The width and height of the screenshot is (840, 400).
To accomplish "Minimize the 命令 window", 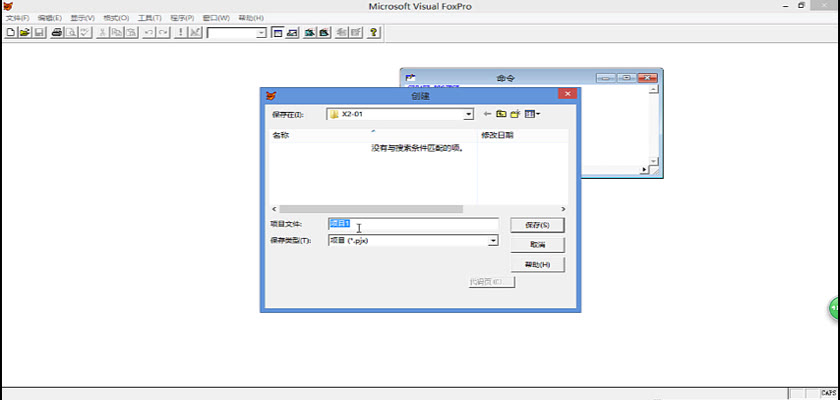I will [606, 78].
